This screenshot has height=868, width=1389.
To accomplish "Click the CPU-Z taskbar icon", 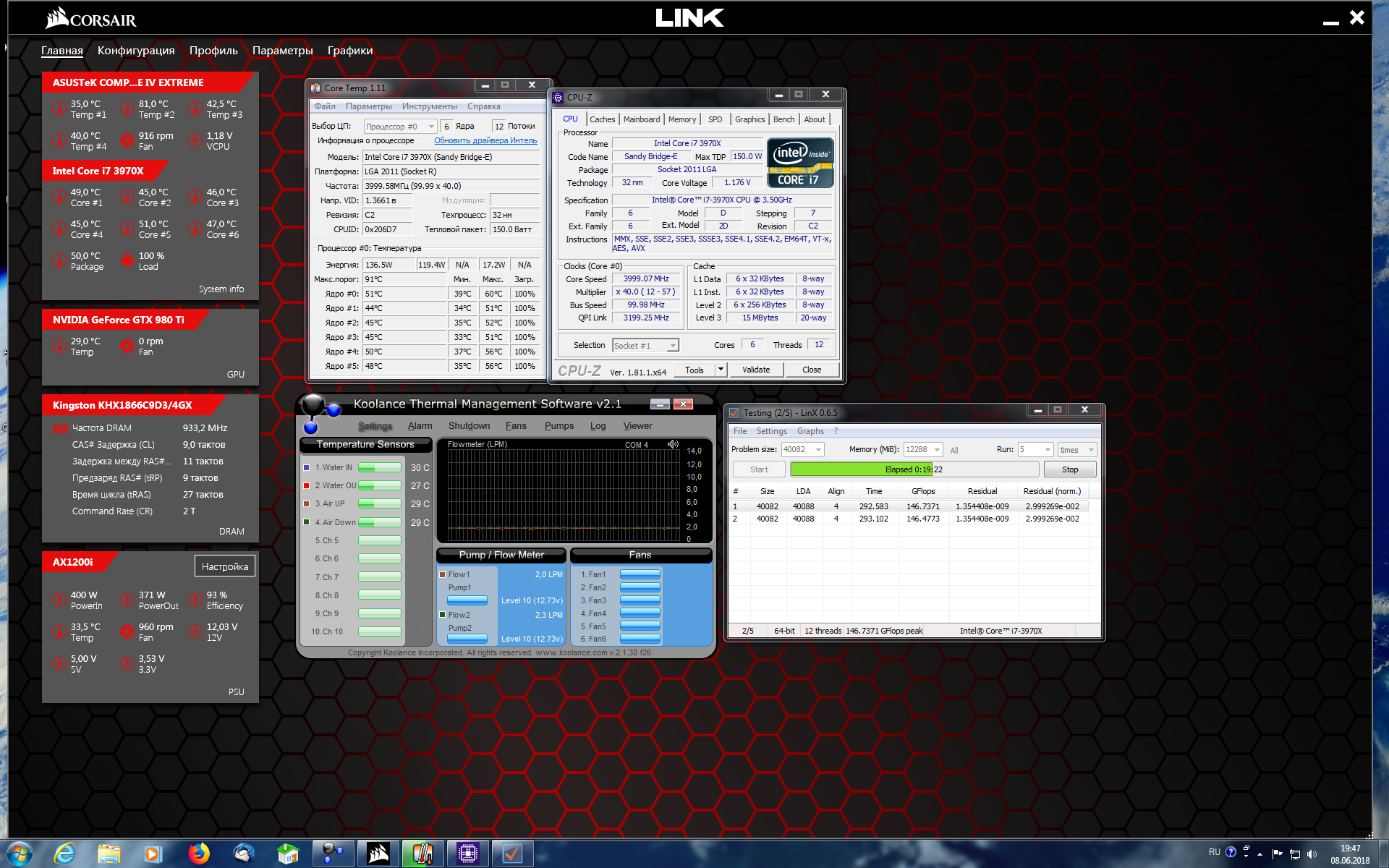I will 467,854.
